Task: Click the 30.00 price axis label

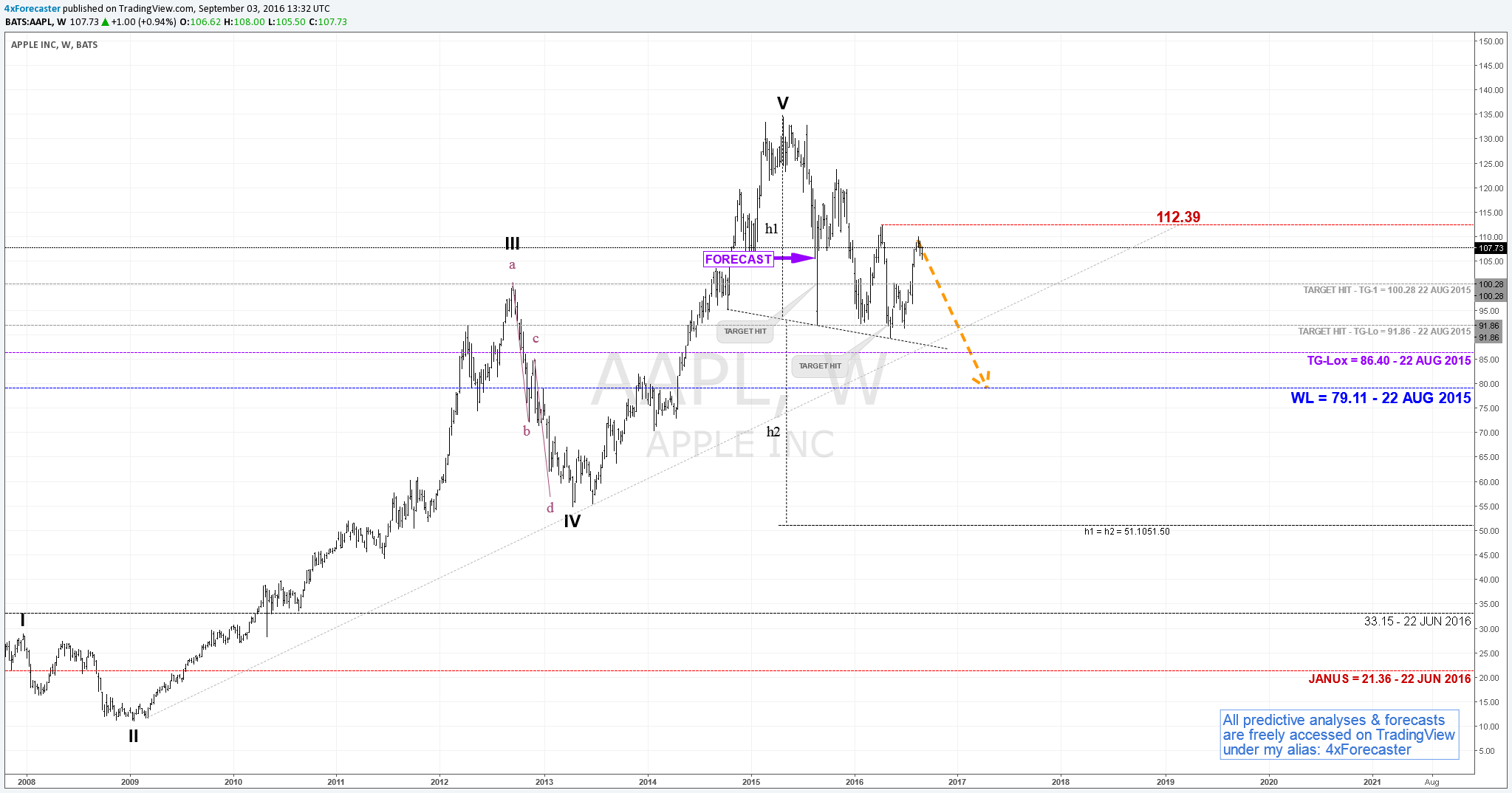Action: pyautogui.click(x=1489, y=629)
